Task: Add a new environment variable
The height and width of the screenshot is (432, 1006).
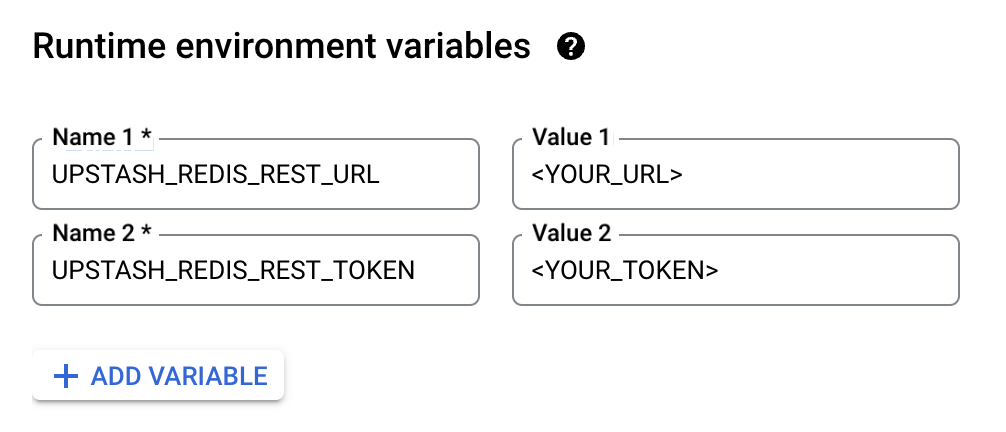Action: 158,376
